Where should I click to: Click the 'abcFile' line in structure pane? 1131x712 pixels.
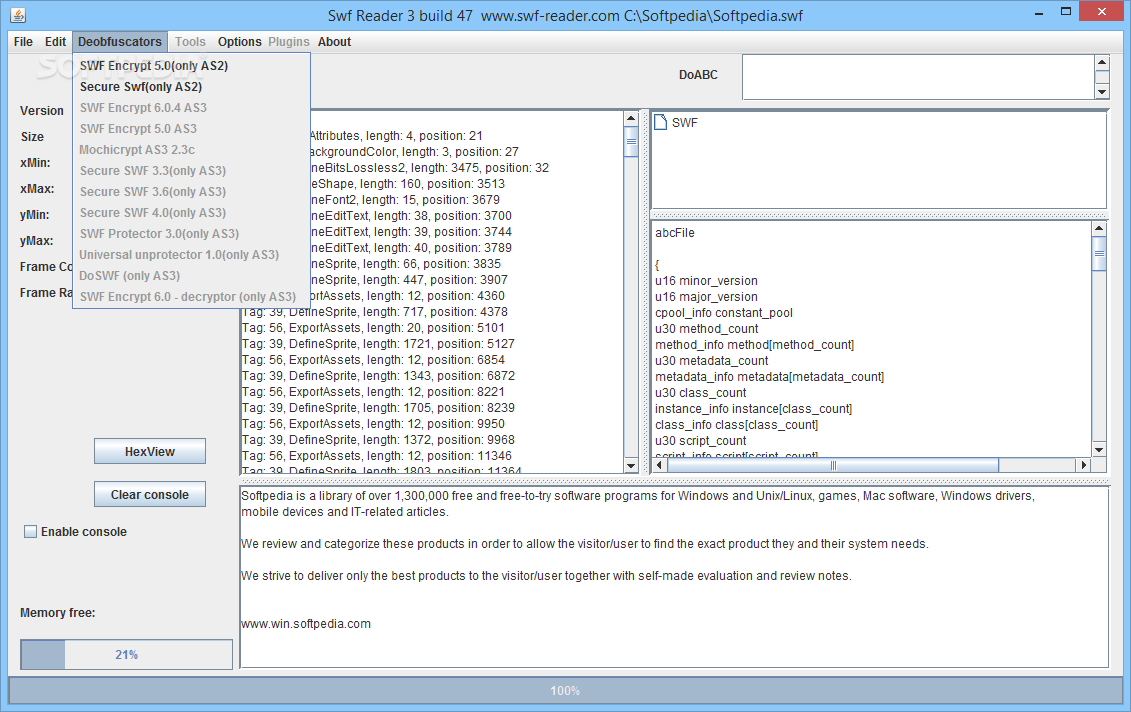675,232
